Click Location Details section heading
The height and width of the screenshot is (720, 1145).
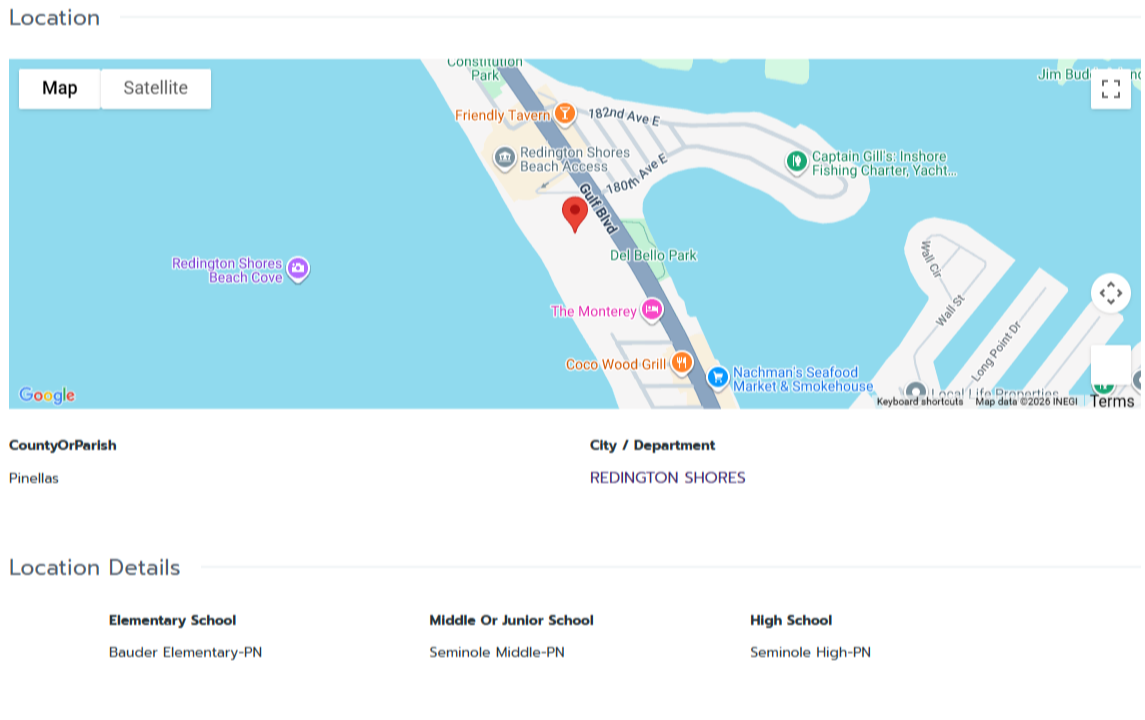tap(94, 567)
